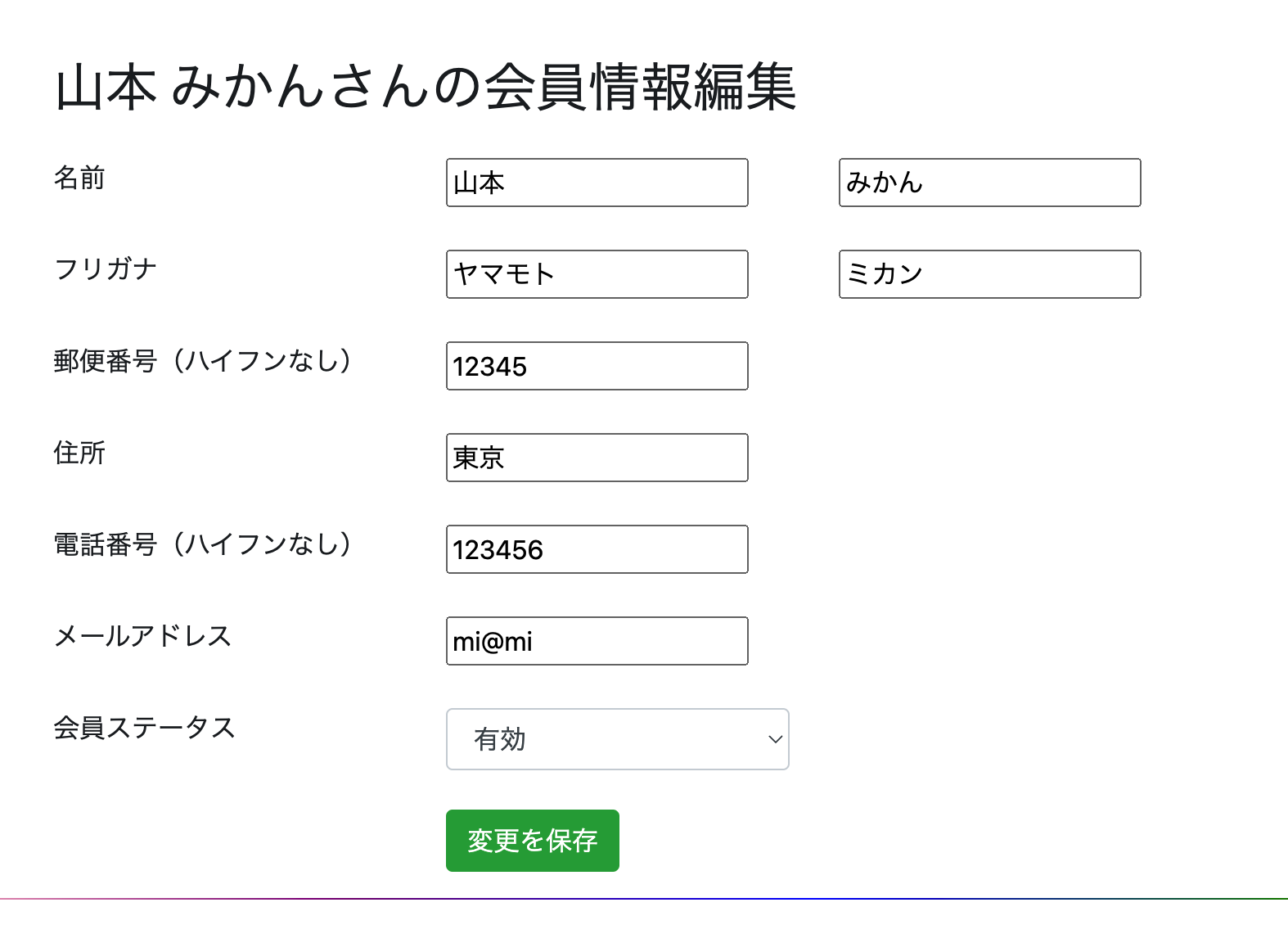Click the 住所 label
Viewport: 1288px width, 925px height.
pyautogui.click(x=79, y=453)
